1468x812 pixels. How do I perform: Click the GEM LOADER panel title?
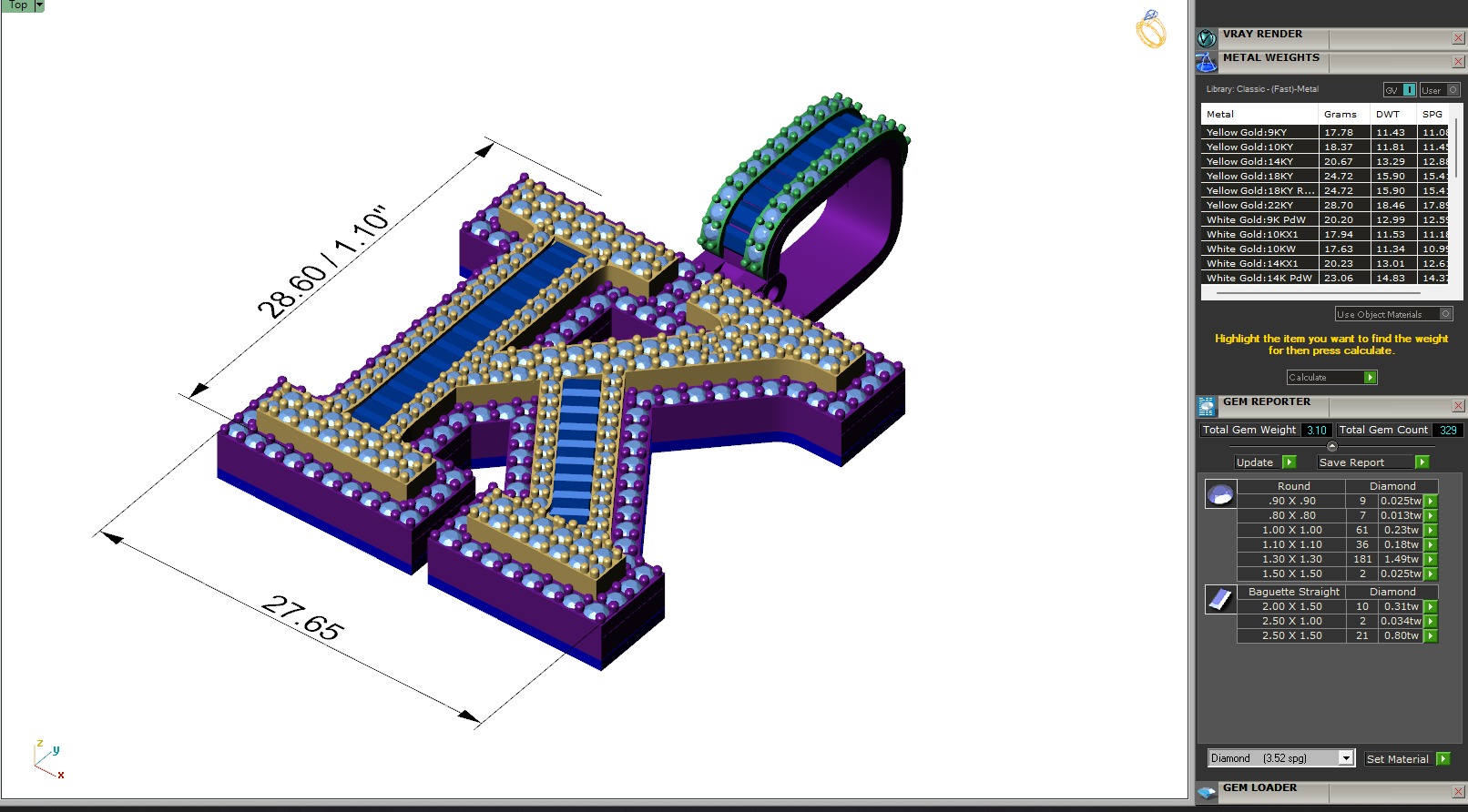1259,787
